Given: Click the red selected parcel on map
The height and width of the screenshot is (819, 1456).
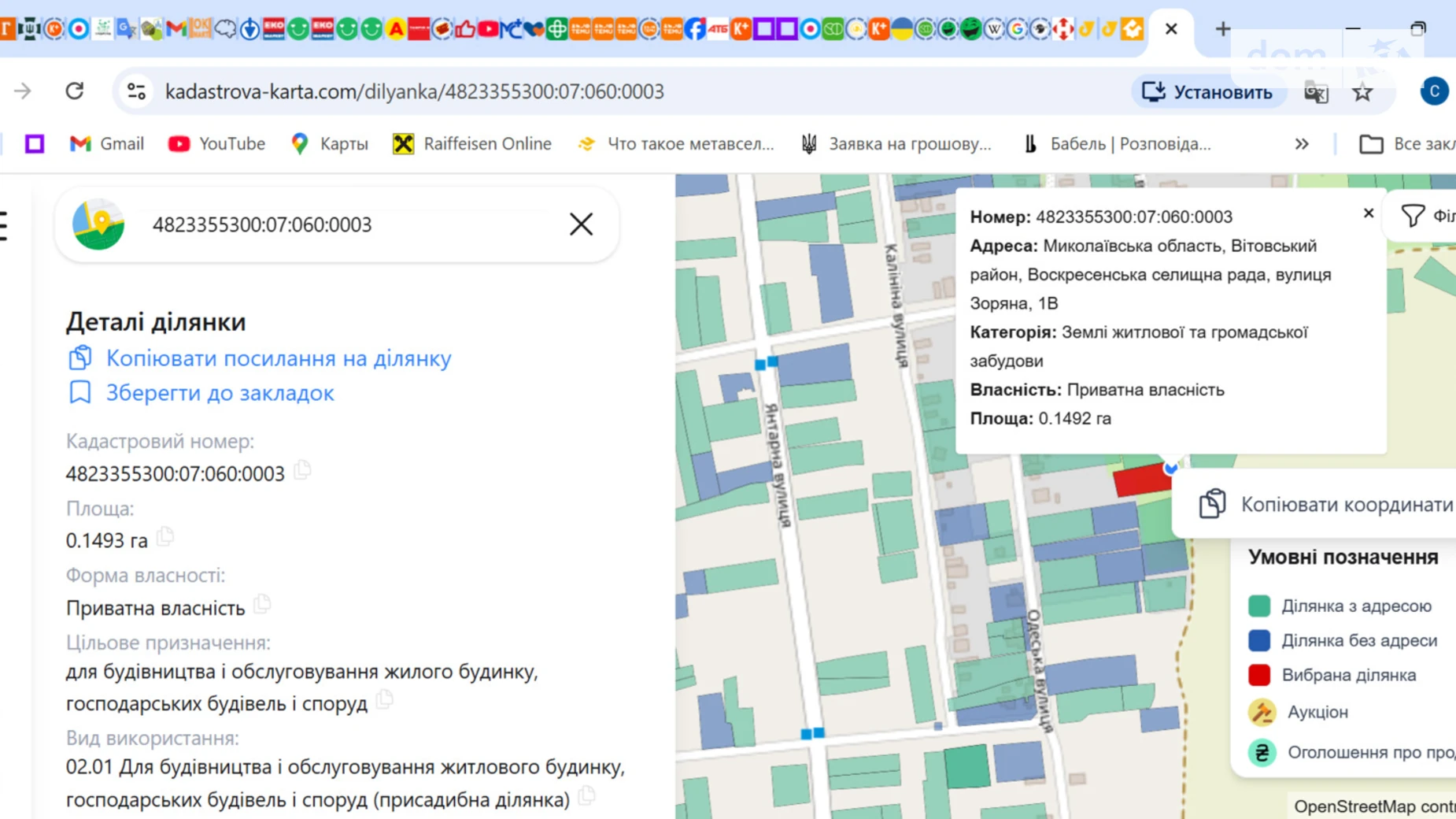Looking at the screenshot, I should click(x=1140, y=480).
